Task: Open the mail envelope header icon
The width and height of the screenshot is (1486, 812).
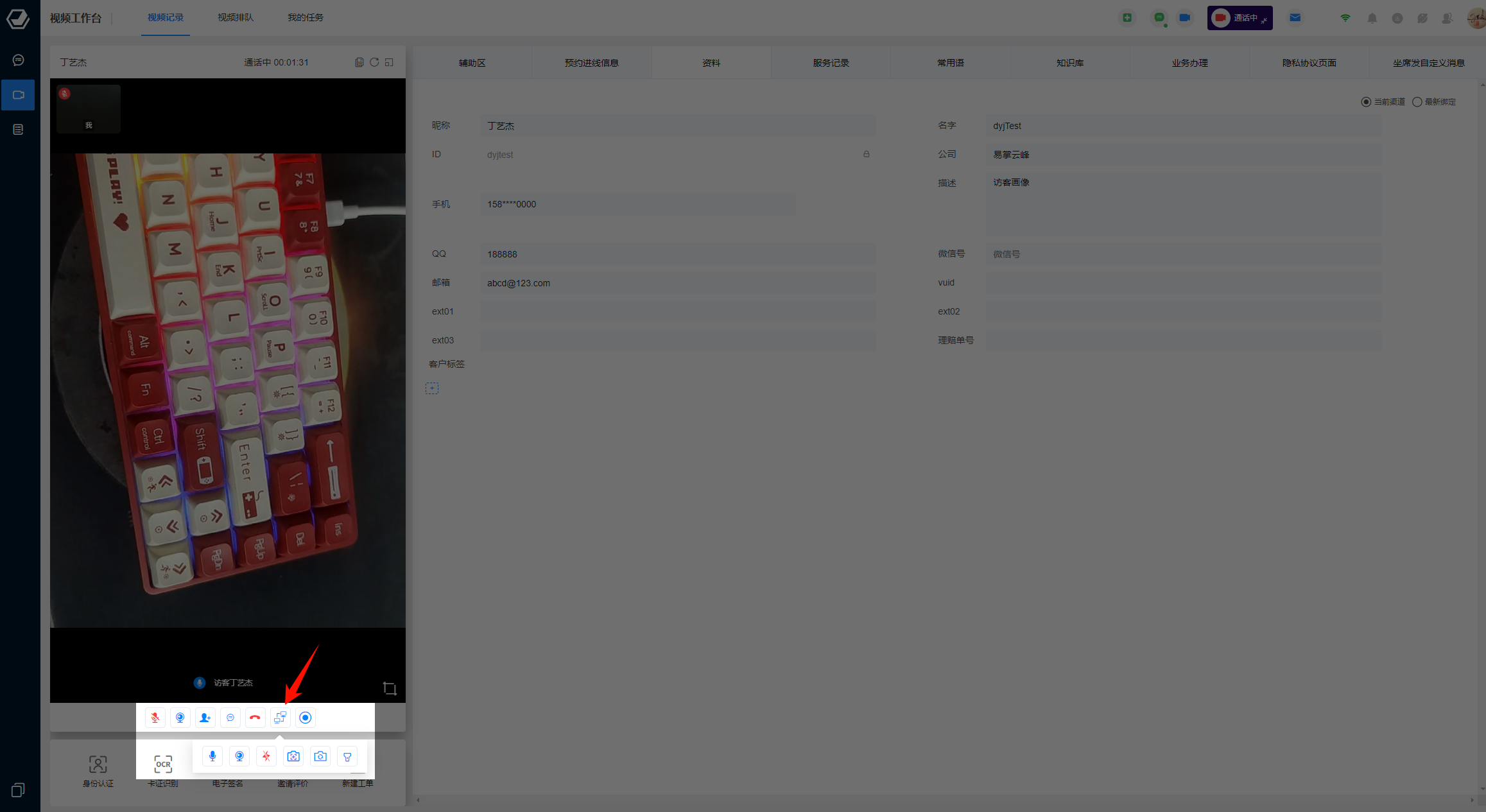Action: click(x=1295, y=18)
